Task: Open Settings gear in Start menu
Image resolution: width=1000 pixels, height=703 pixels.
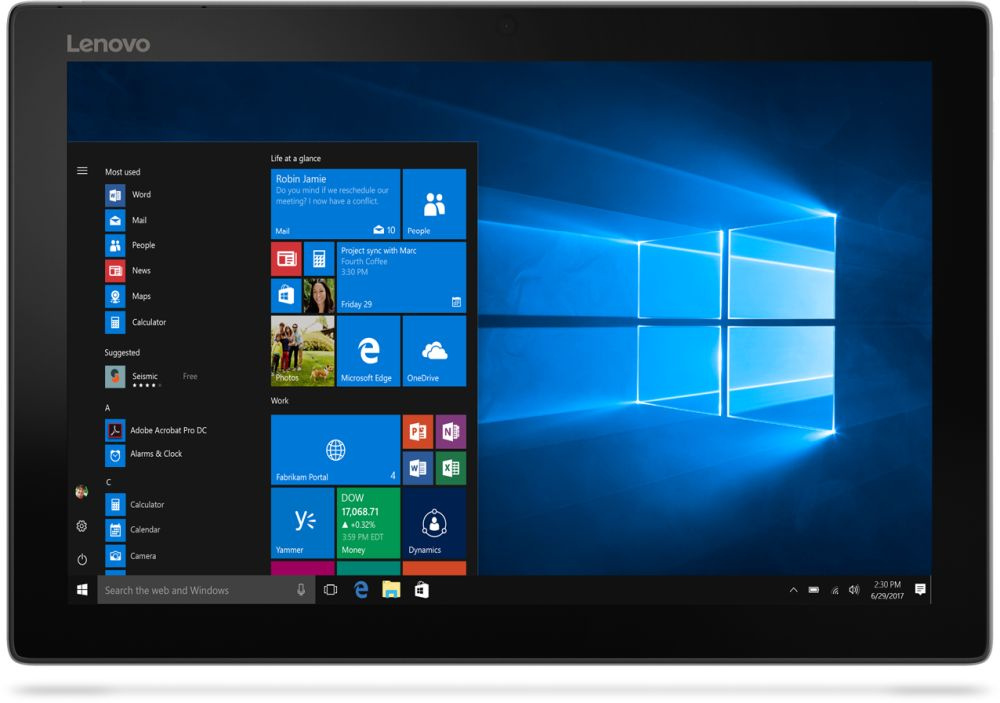Action: coord(82,526)
